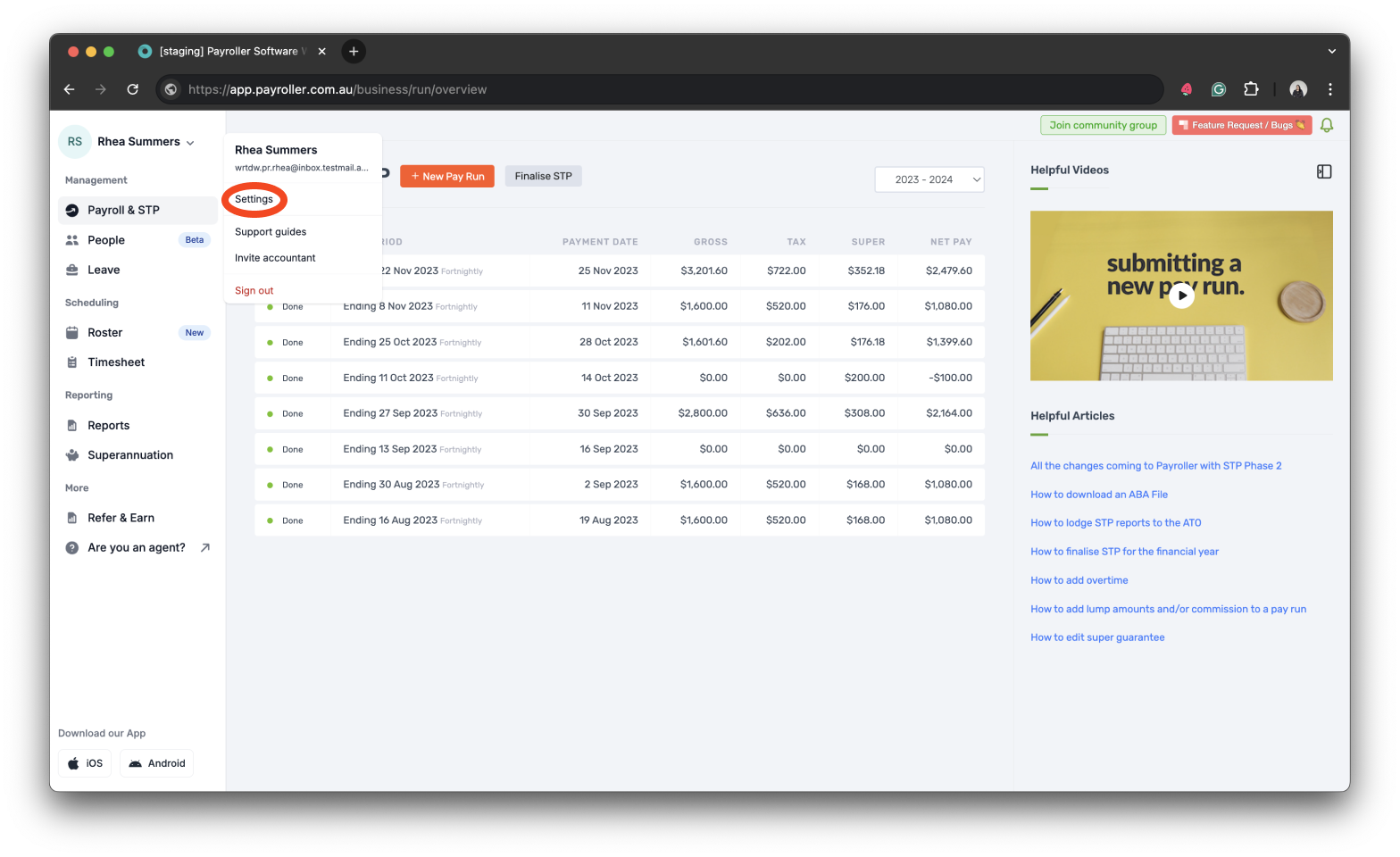Click the Join community group button

point(1103,125)
